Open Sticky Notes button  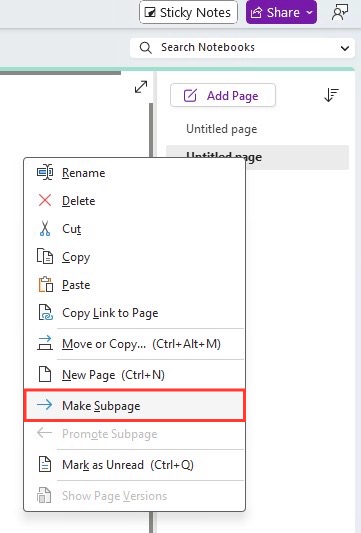tap(188, 13)
